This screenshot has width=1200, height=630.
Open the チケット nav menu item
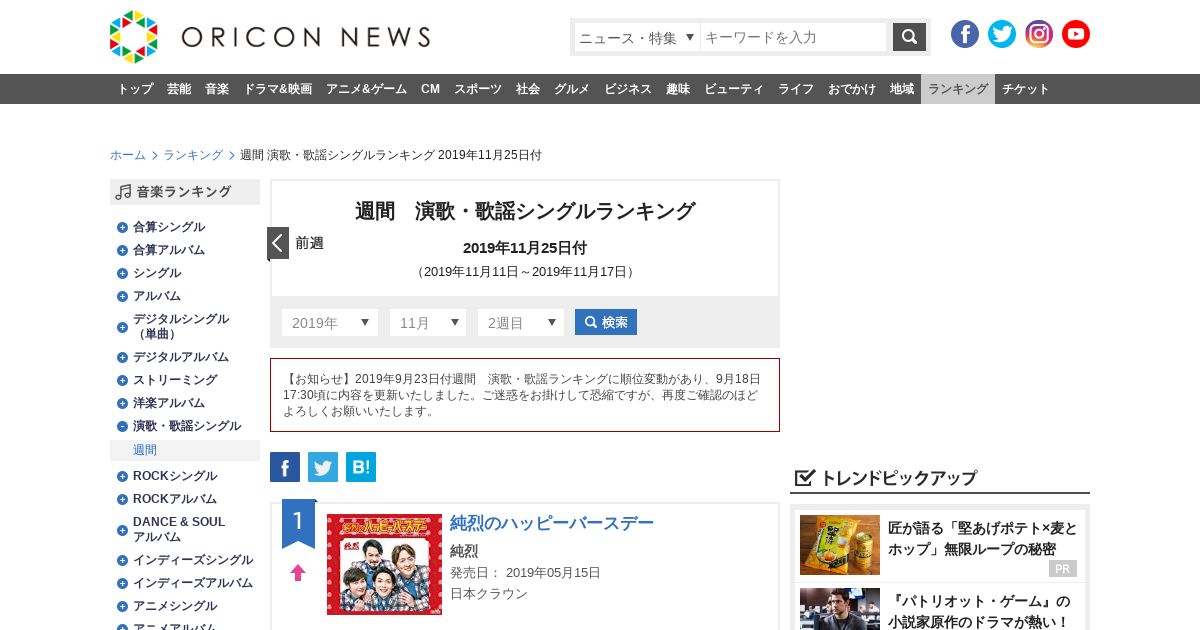click(x=1026, y=89)
